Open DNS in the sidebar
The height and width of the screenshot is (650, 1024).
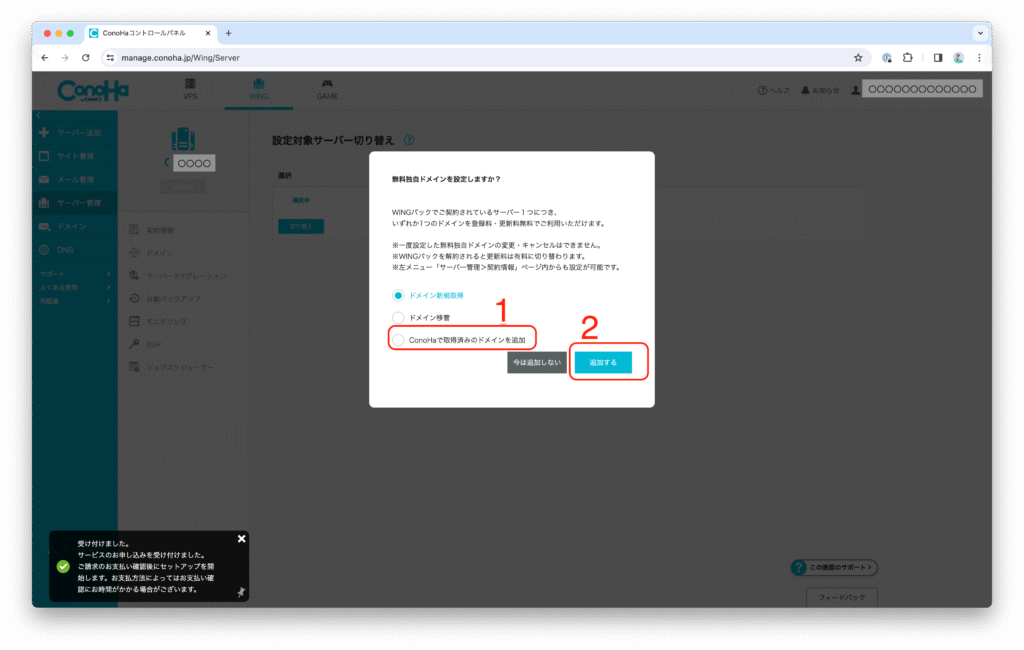(x=76, y=250)
